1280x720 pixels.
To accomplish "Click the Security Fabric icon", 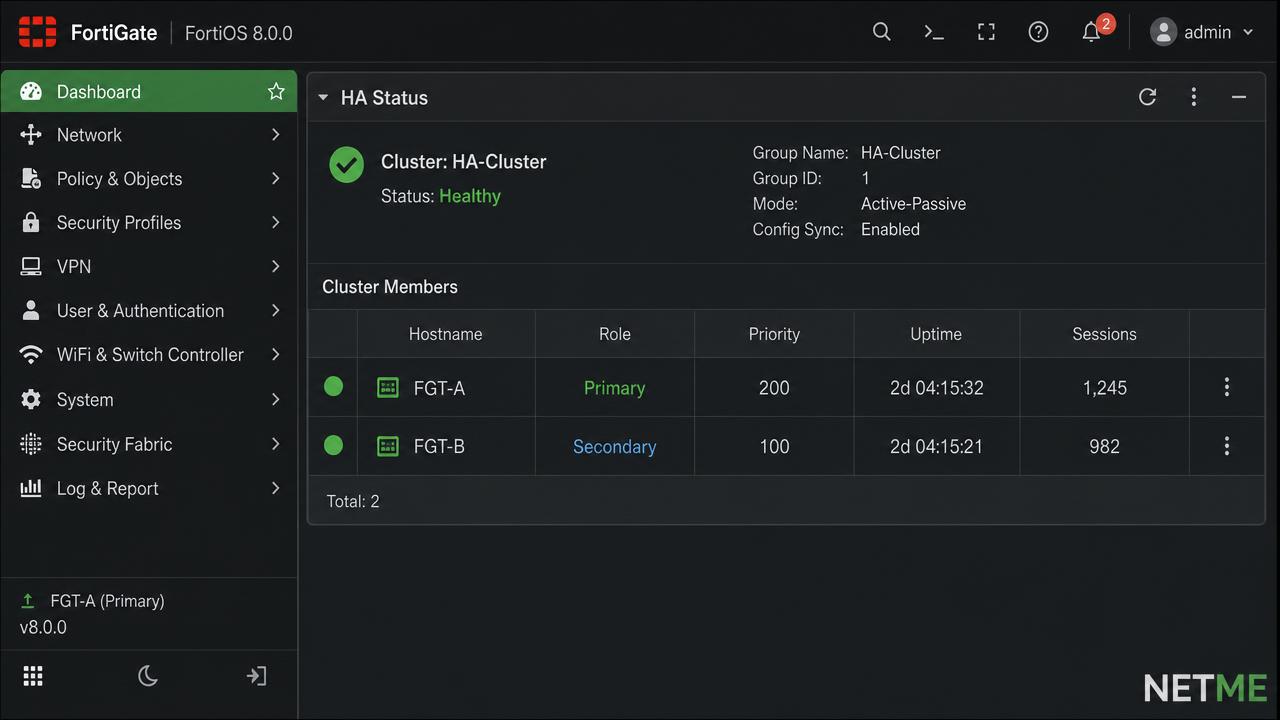I will coord(31,444).
